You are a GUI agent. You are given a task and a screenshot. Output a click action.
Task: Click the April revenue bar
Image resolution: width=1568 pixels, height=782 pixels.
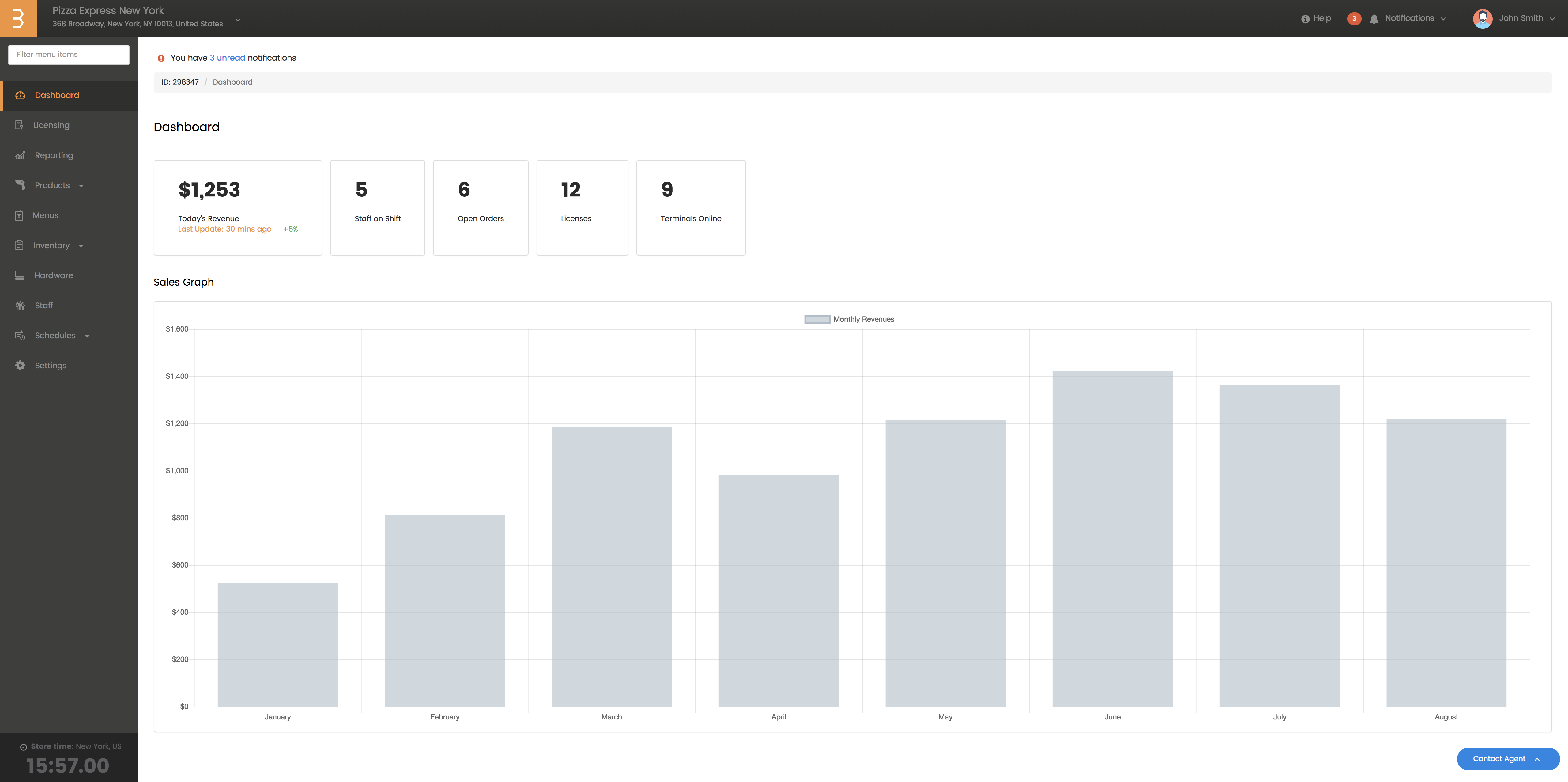(x=778, y=591)
